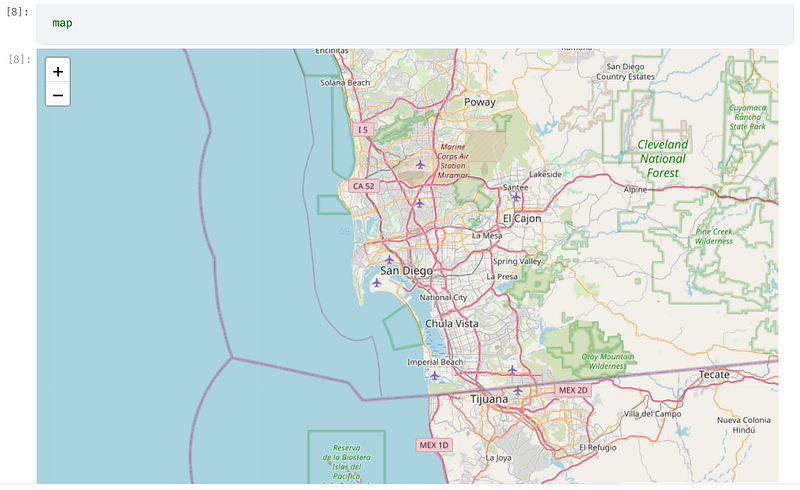Click the 'Marine Corps Air Station Miramar' label

[453, 161]
